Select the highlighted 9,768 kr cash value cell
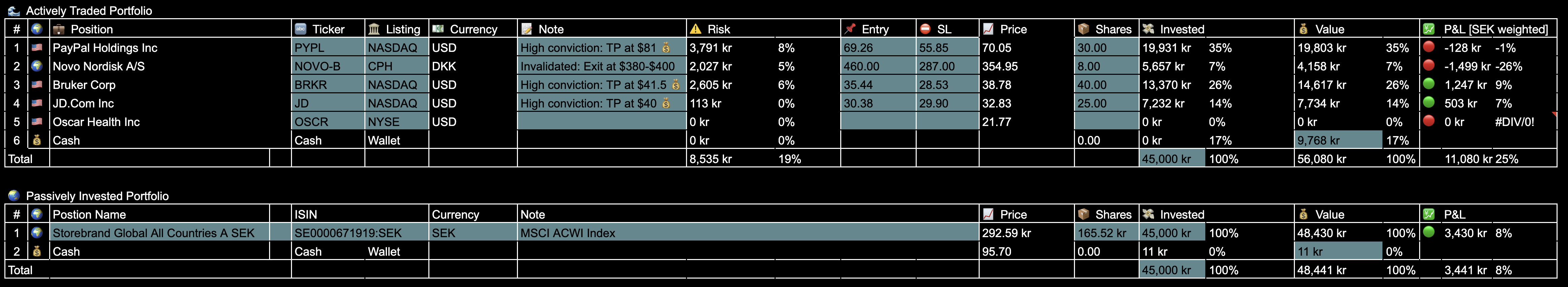1568x287 pixels. [1338, 140]
